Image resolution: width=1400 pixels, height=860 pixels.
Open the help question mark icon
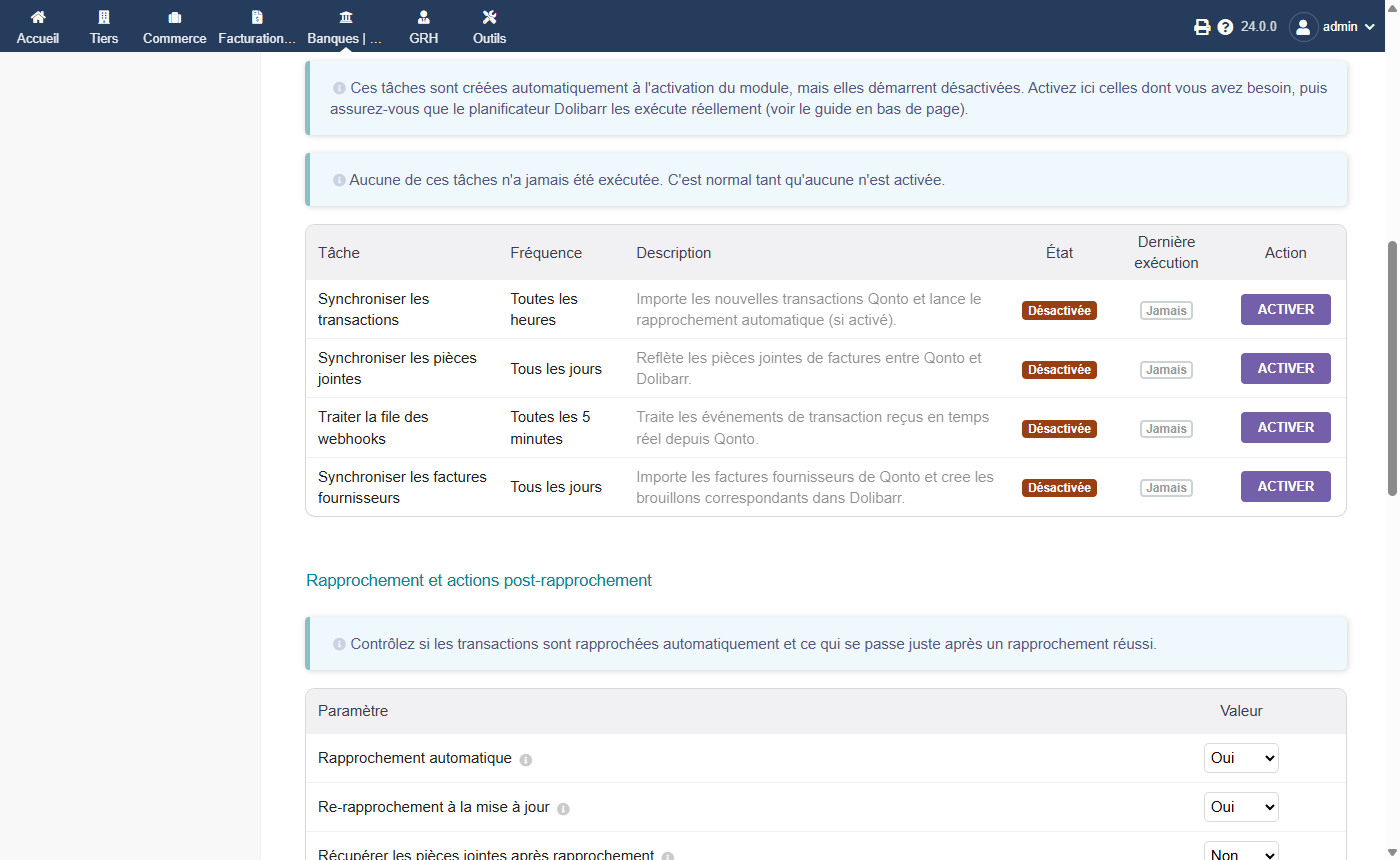(x=1225, y=27)
